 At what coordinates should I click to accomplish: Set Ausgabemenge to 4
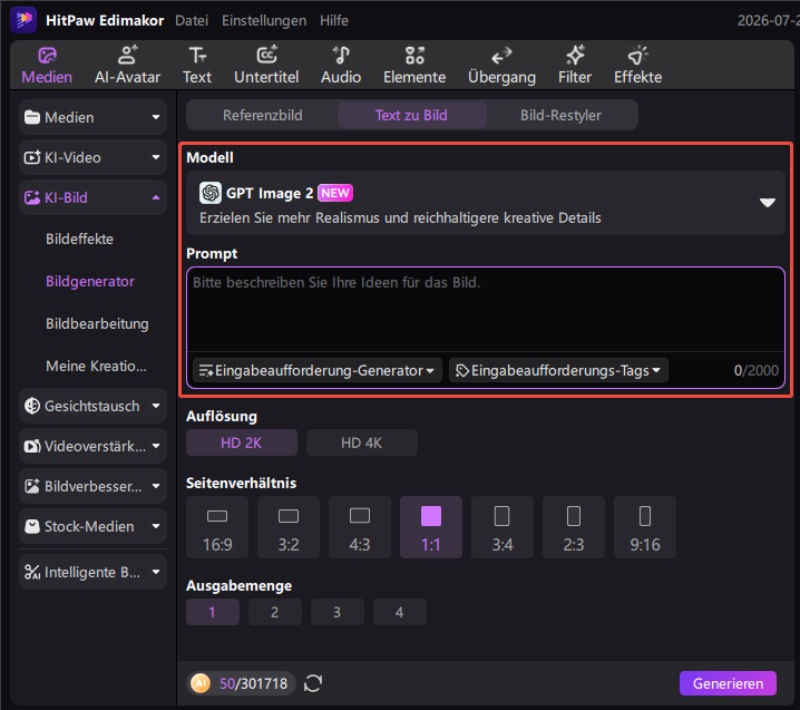[x=399, y=612]
